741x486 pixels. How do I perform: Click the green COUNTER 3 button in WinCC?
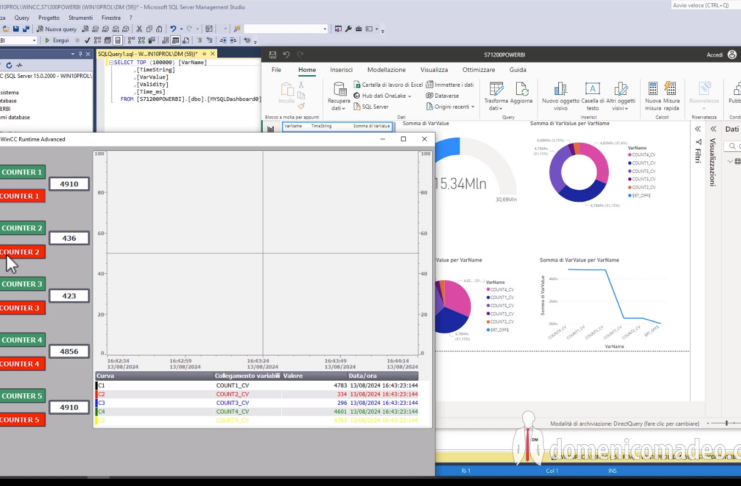[x=22, y=284]
